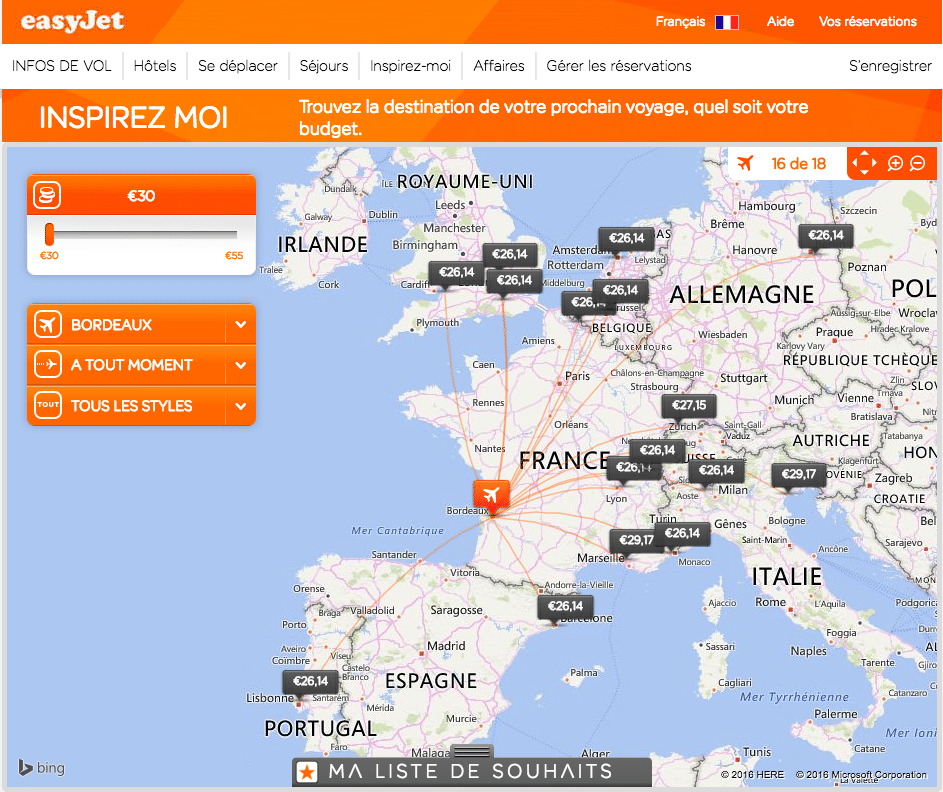Click the €30 budget header

click(141, 196)
